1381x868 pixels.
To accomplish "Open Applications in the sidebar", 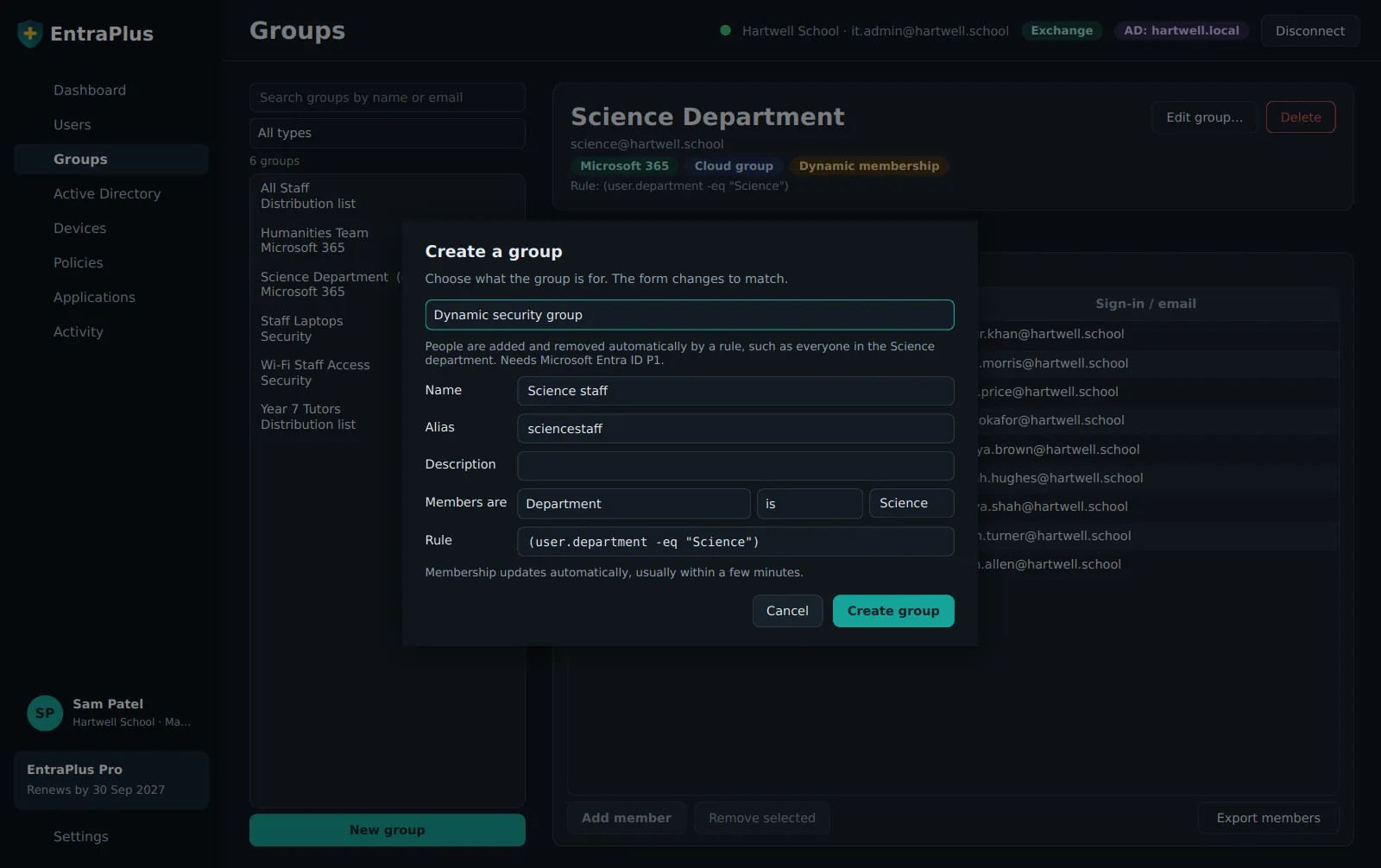I will coord(111,298).
